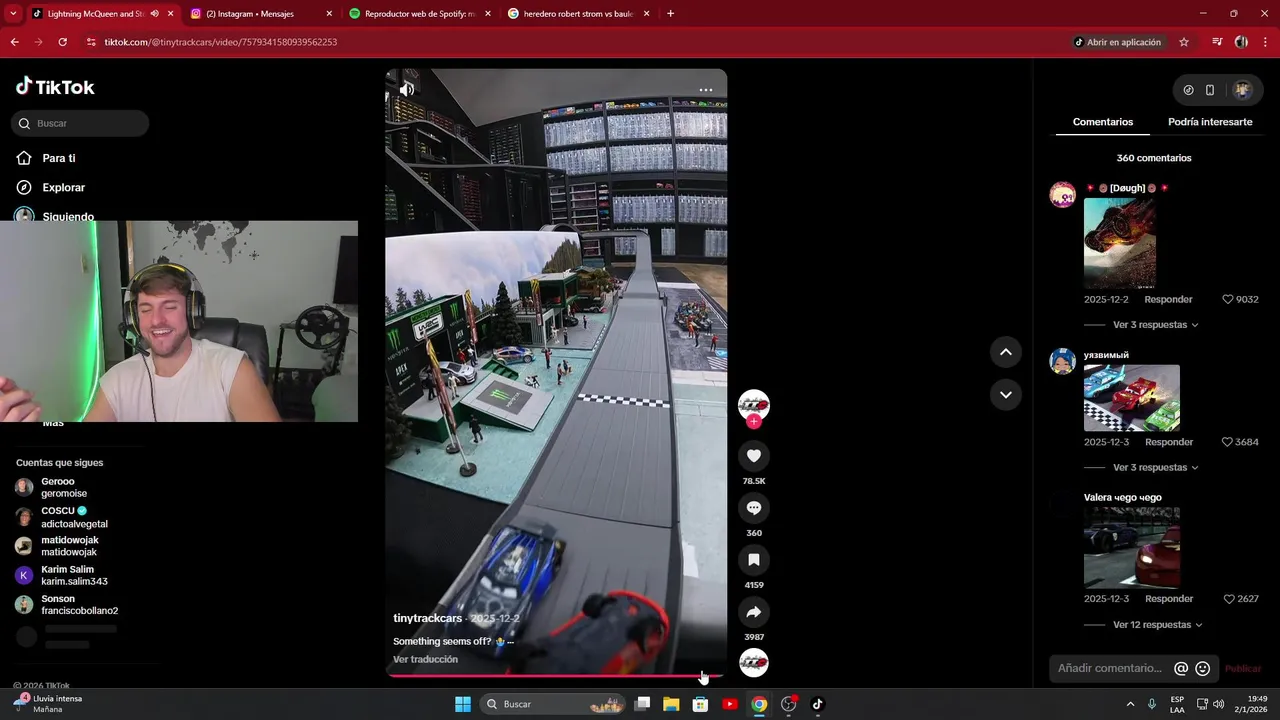Open the tab search dropdown arrow
1280x720 pixels.
pyautogui.click(x=13, y=14)
